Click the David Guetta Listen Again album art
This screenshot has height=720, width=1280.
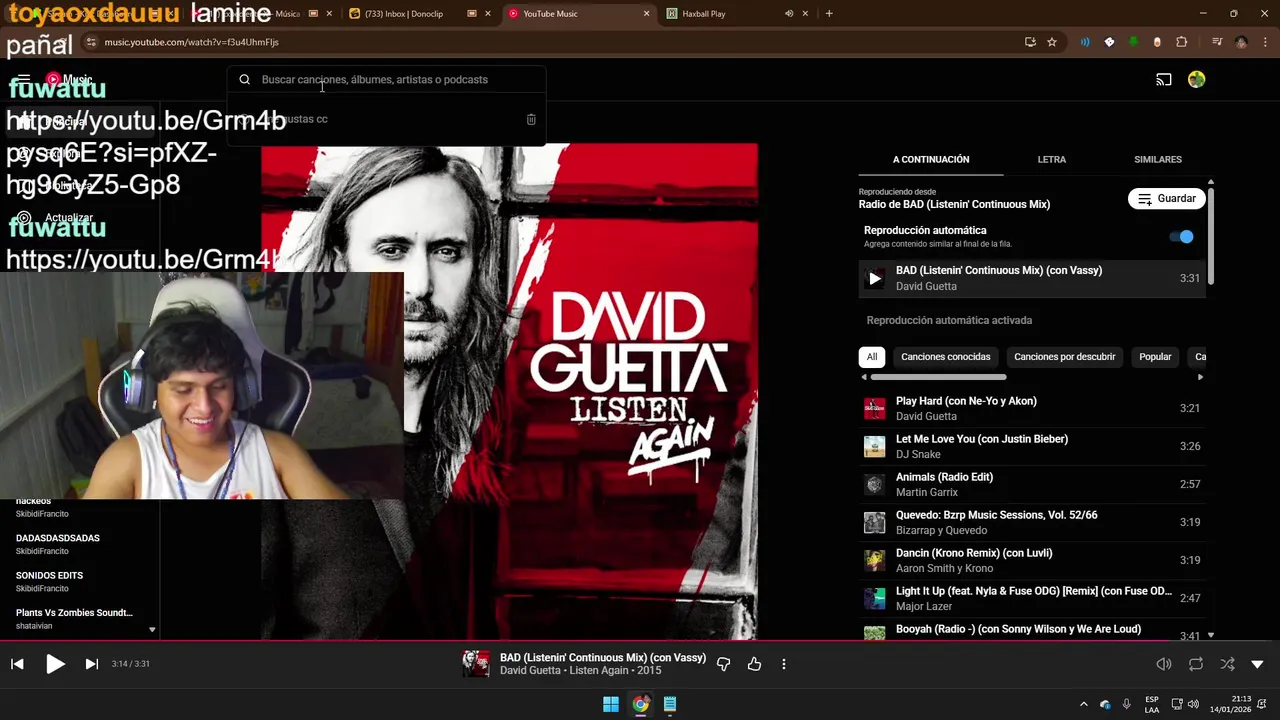coord(509,391)
